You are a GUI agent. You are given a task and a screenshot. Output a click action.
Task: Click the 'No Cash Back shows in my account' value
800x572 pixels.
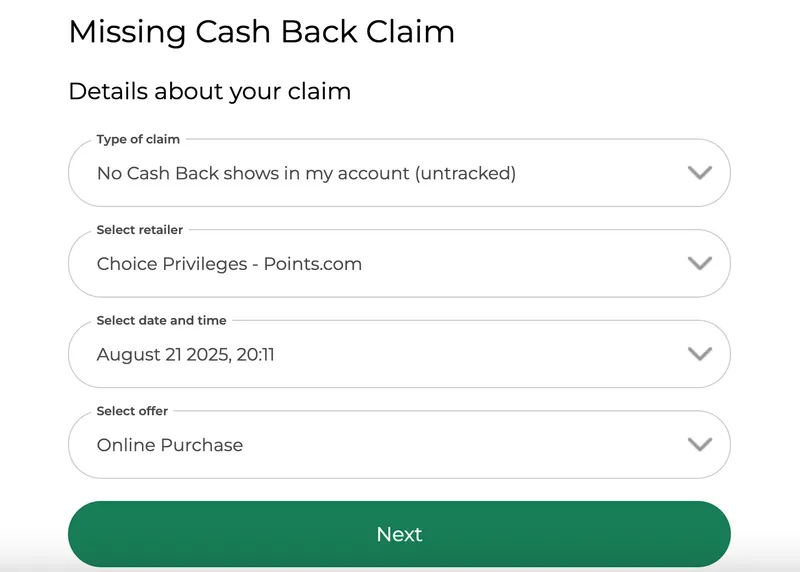[x=306, y=173]
